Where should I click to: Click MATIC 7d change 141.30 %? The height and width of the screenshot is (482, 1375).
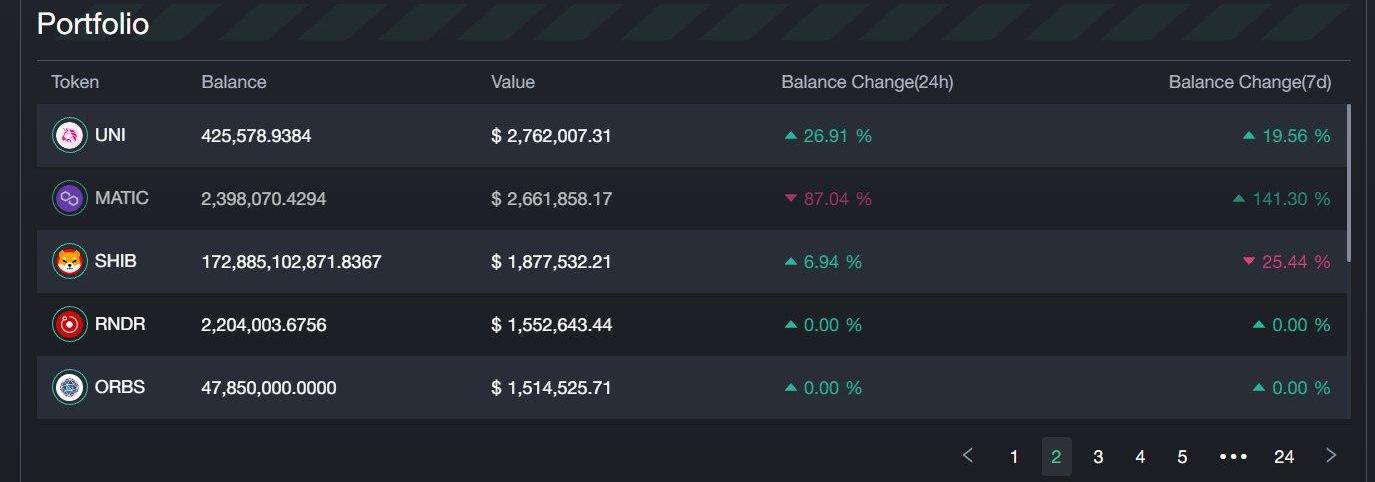1281,199
